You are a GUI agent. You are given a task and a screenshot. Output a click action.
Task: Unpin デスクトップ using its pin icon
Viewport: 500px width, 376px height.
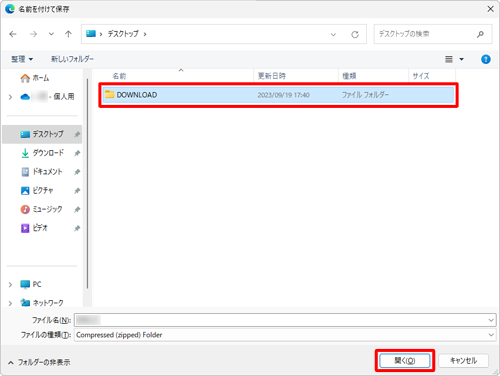coord(77,134)
